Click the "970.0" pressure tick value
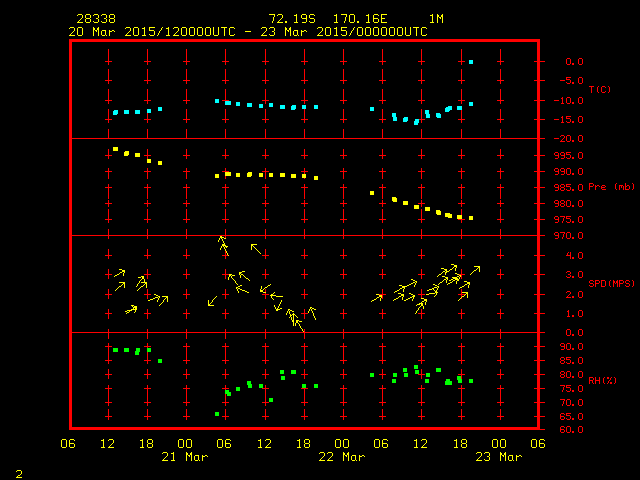Viewport: 640px width, 480px height. pos(569,236)
